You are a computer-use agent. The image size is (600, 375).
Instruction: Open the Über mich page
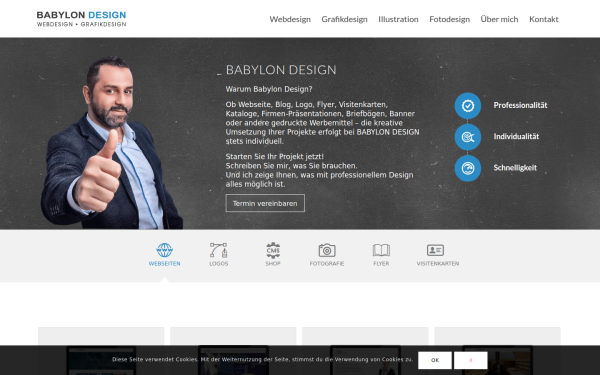click(499, 19)
